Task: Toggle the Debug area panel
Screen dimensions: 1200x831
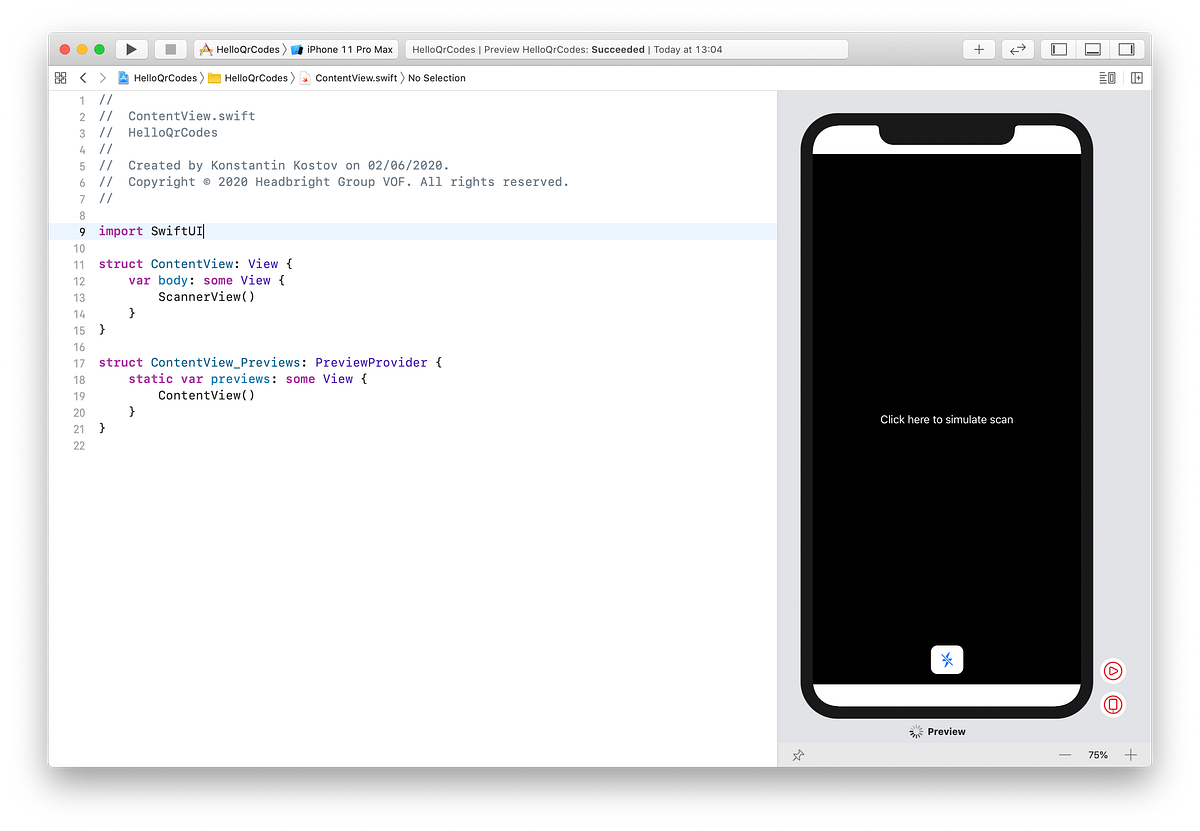Action: 1092,48
